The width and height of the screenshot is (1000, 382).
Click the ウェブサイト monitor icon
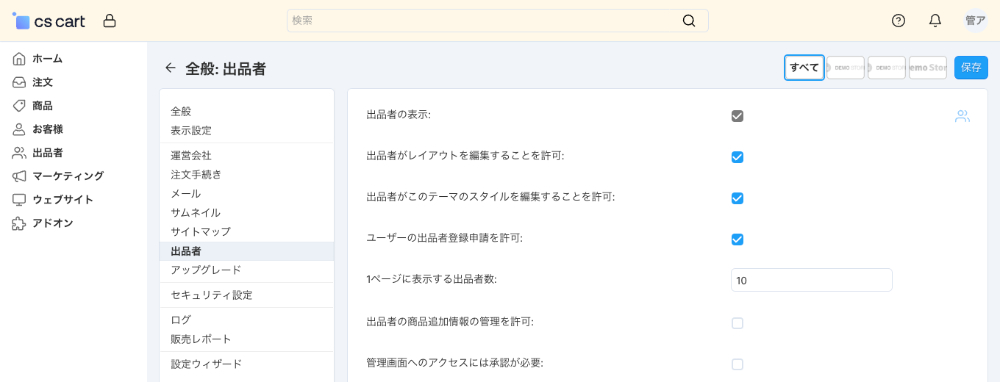click(x=19, y=200)
